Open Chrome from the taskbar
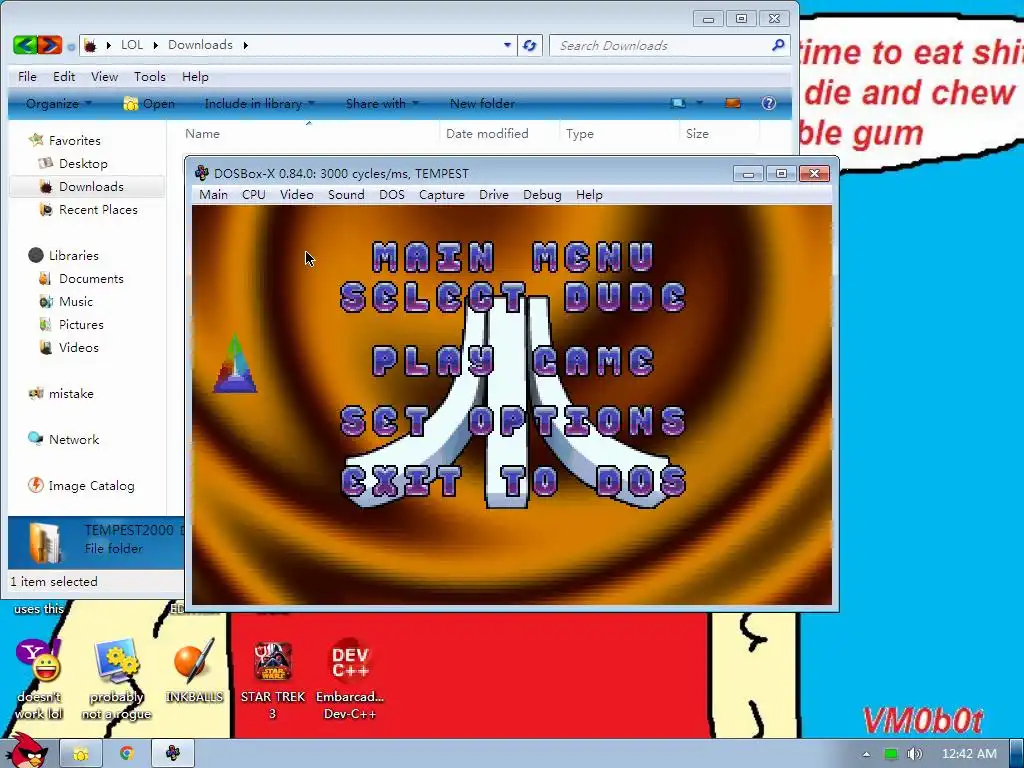 coord(127,754)
